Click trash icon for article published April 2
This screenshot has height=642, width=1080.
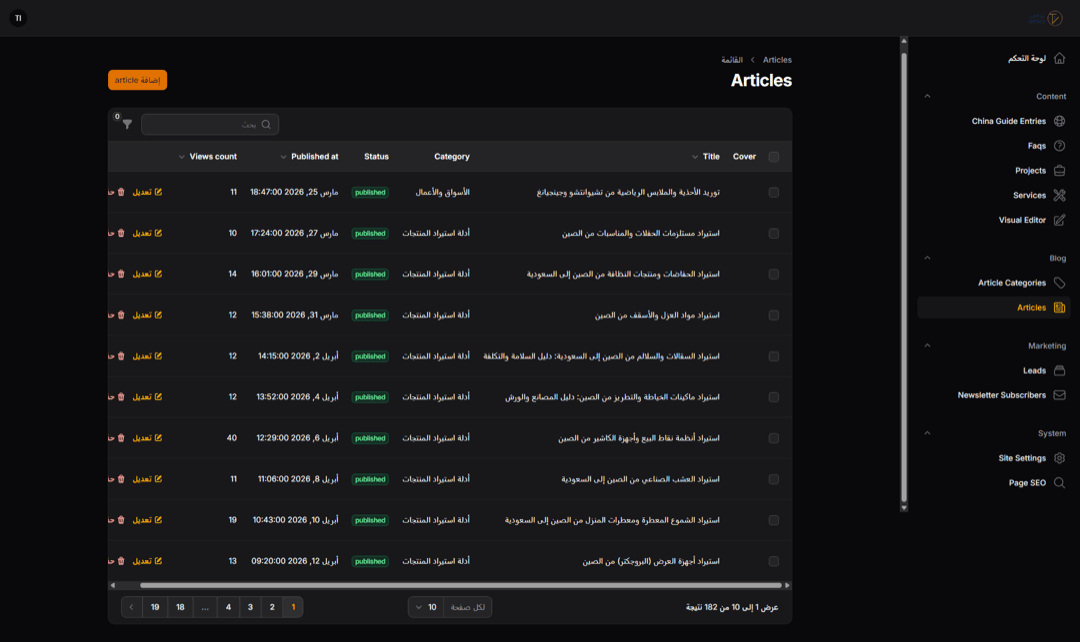click(x=121, y=356)
